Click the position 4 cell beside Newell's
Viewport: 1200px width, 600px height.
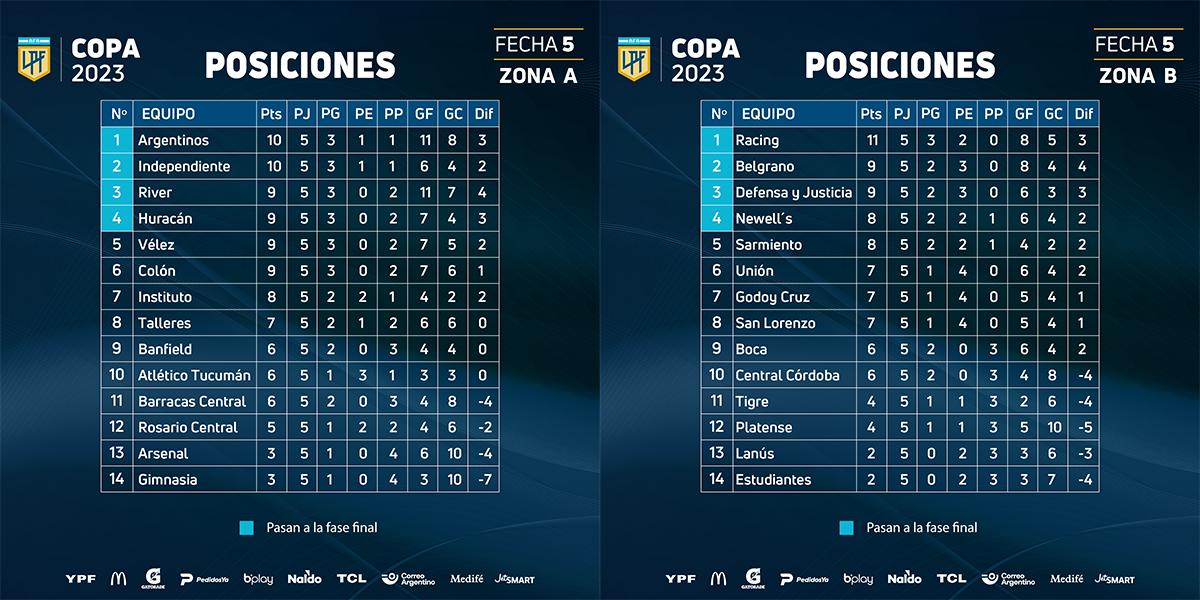click(716, 218)
